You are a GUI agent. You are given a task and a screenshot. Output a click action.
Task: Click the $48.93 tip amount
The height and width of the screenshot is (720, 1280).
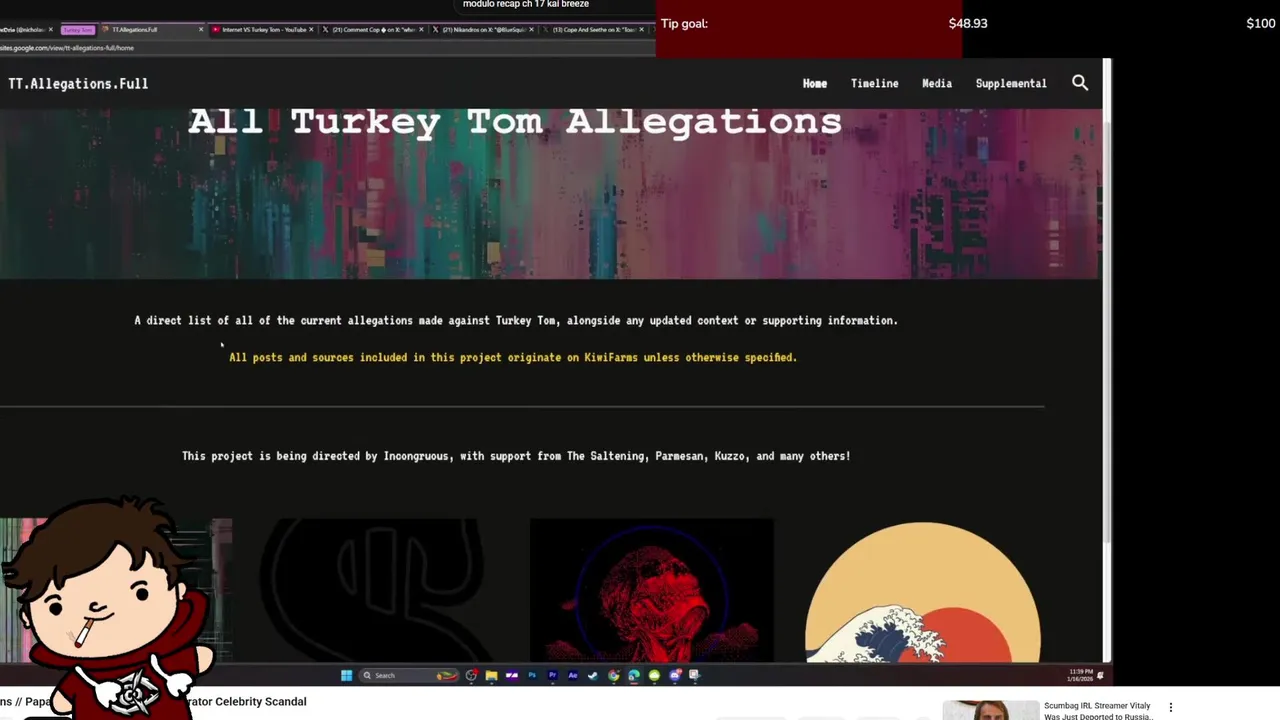coord(968,23)
